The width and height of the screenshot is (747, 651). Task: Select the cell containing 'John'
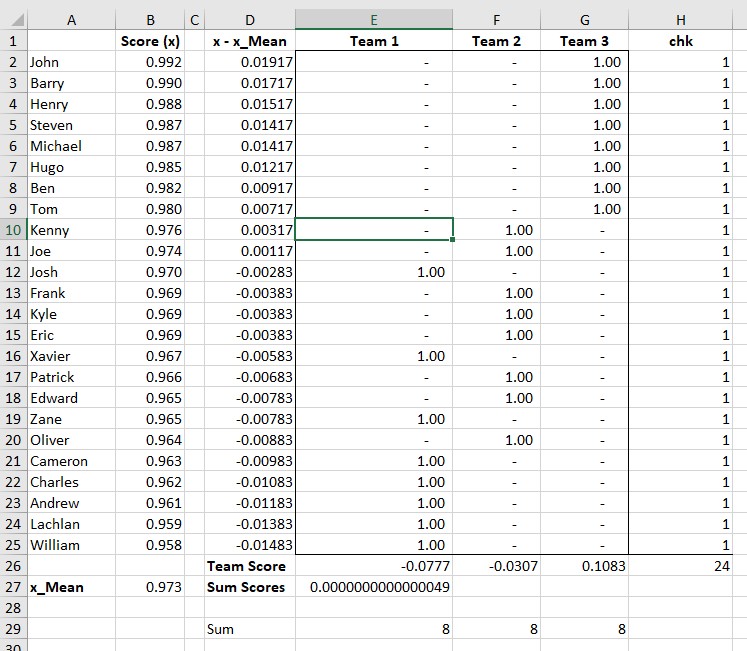(x=70, y=62)
